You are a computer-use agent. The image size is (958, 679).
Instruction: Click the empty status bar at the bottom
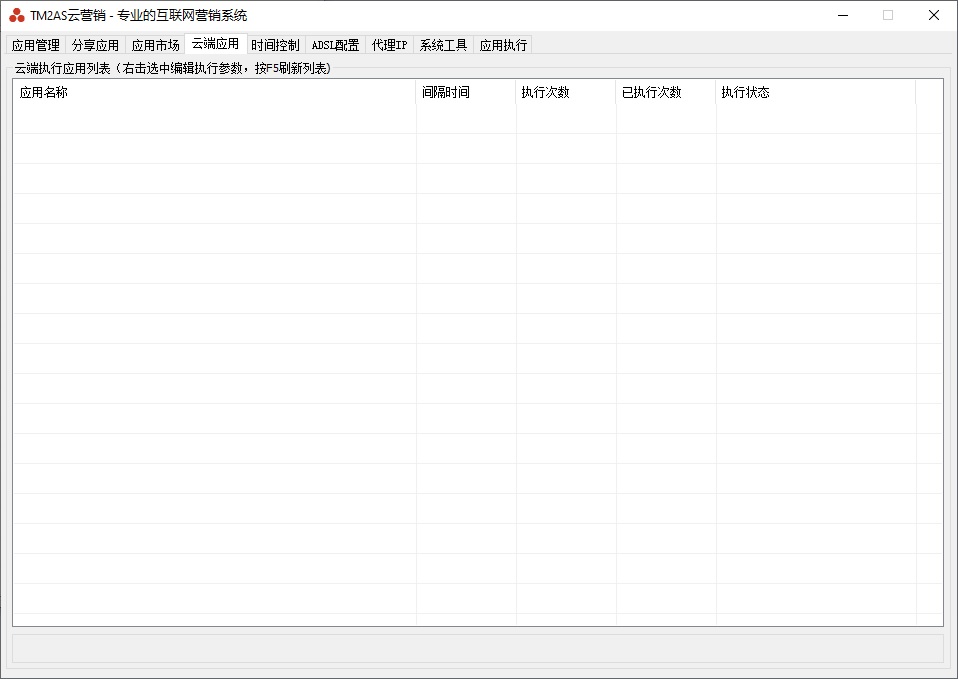(478, 648)
